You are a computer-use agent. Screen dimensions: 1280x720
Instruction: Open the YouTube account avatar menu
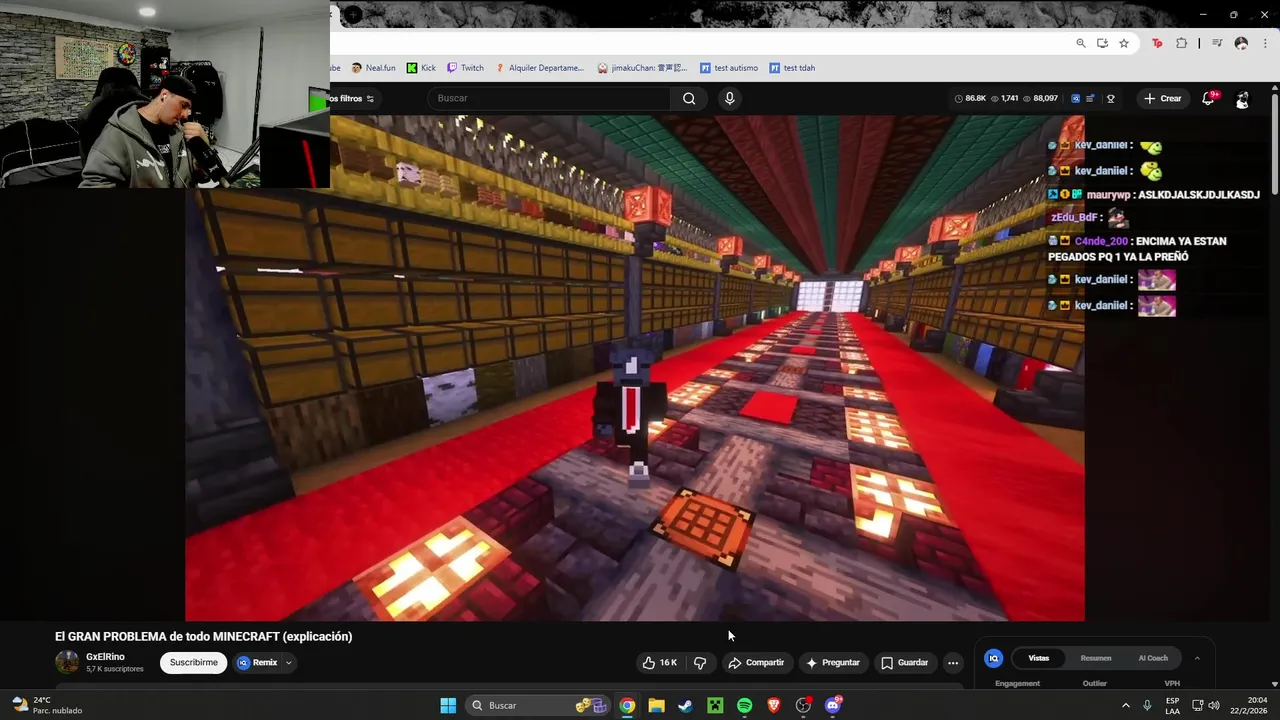tap(1242, 99)
